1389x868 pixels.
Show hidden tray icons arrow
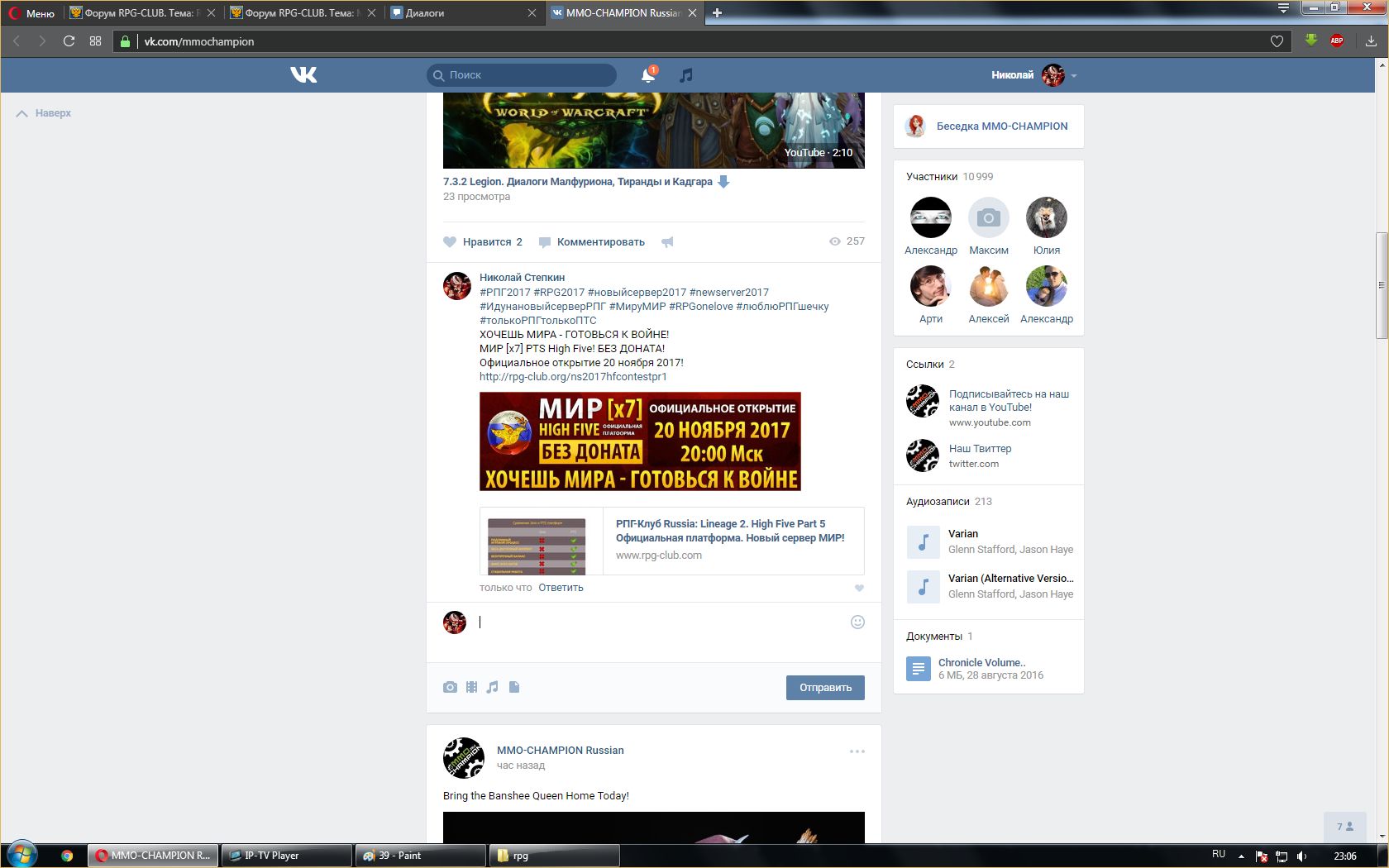pos(1241,856)
